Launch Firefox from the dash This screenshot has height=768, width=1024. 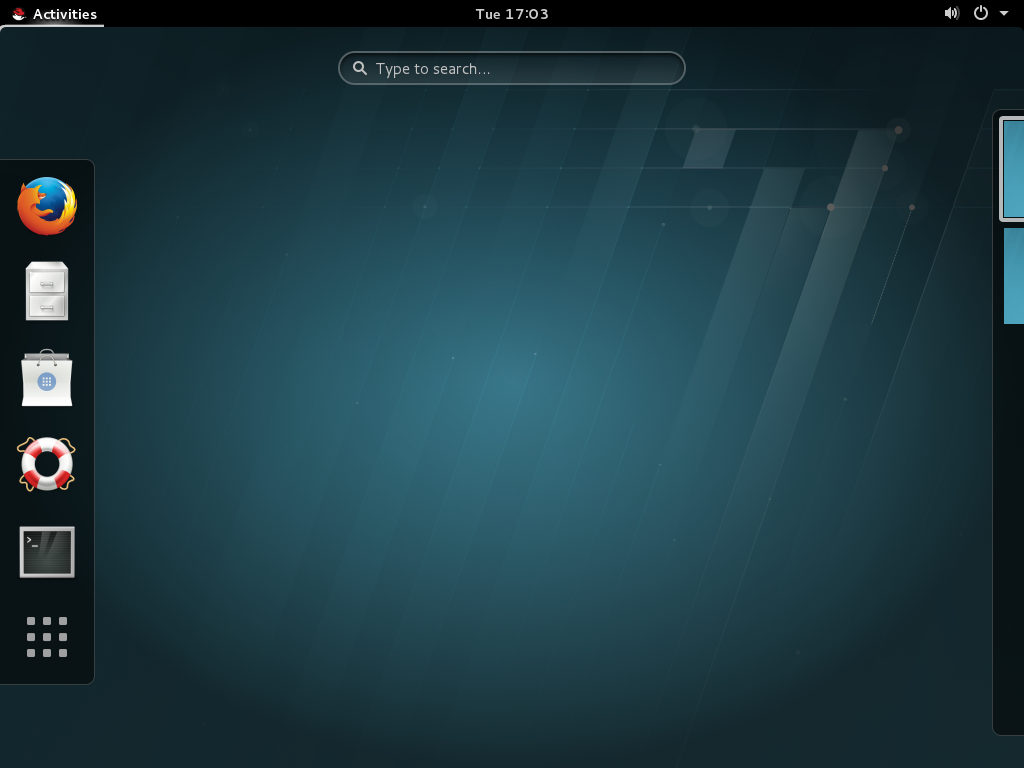[46, 204]
